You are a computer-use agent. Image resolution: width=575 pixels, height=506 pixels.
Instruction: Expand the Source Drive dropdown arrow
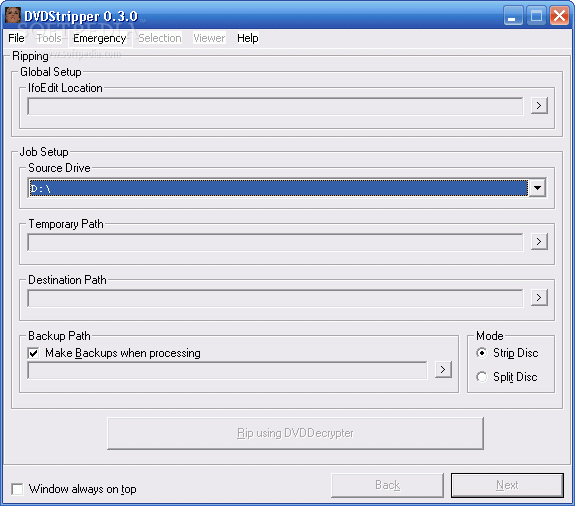[x=537, y=188]
